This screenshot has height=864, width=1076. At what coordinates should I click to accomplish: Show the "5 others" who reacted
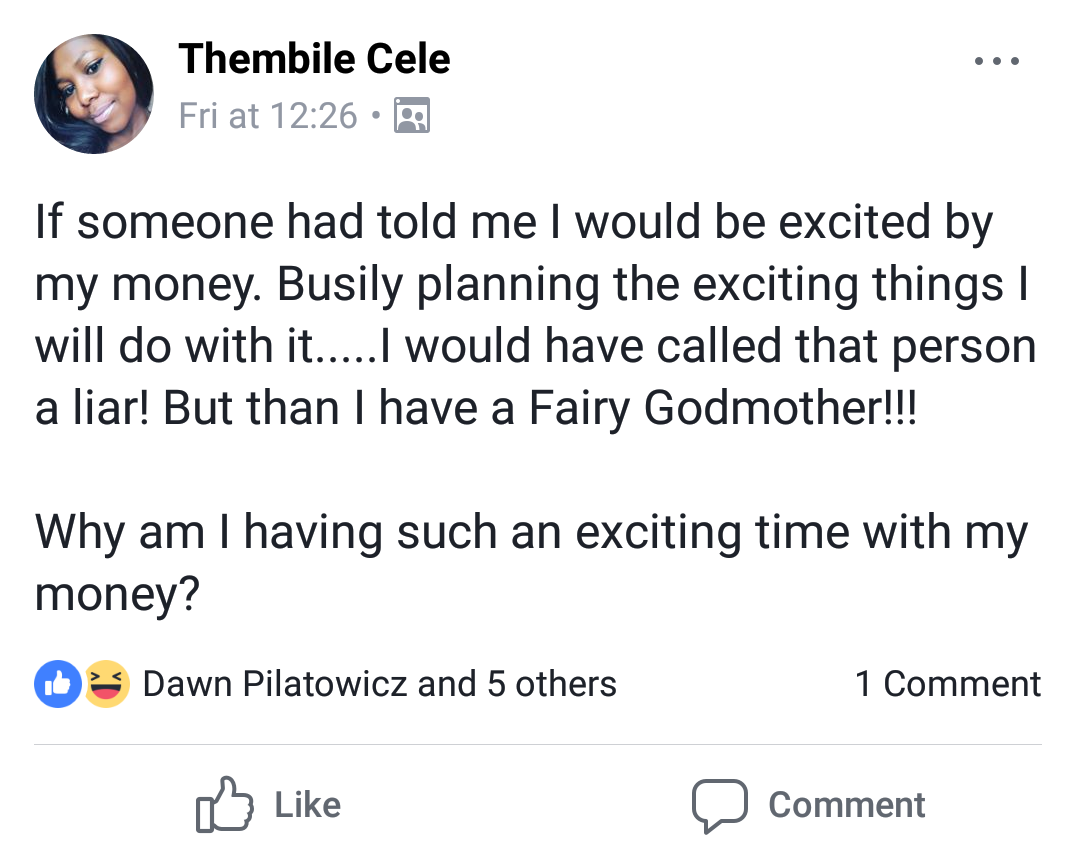point(551,684)
